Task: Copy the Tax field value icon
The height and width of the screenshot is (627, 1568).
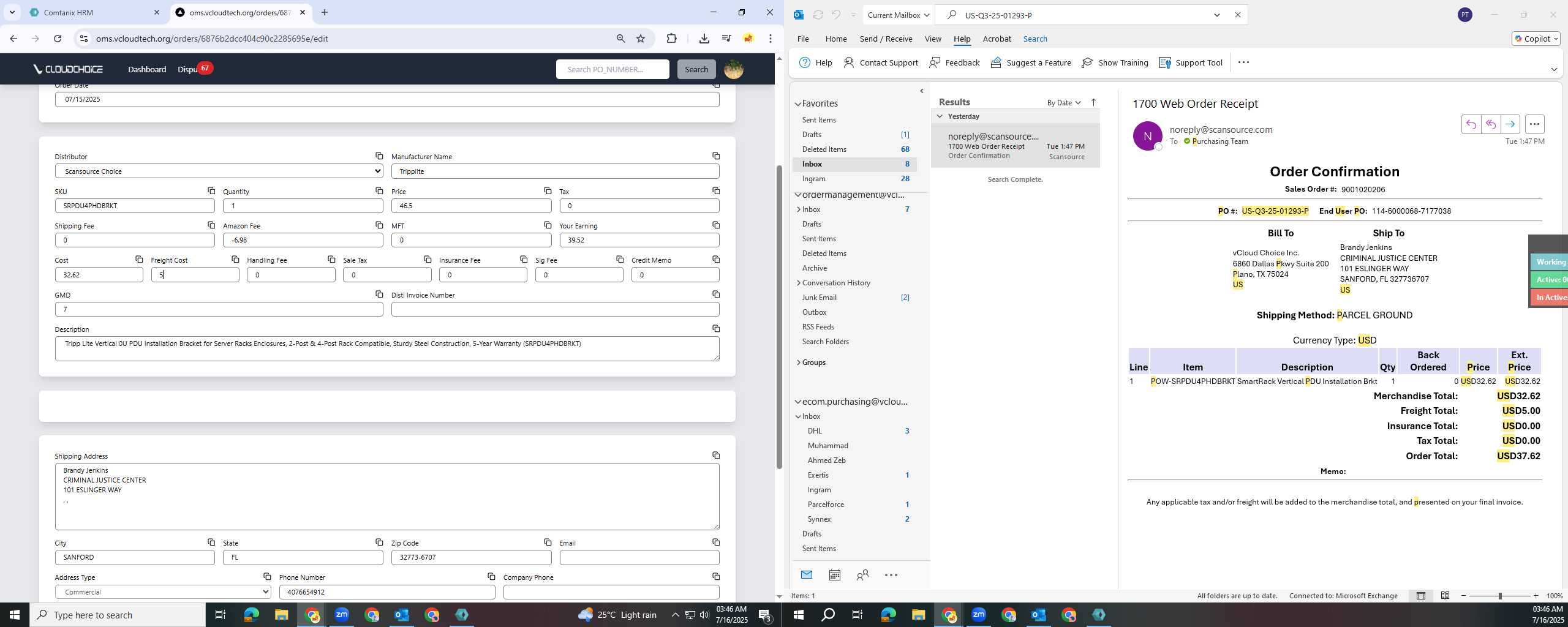Action: click(716, 191)
